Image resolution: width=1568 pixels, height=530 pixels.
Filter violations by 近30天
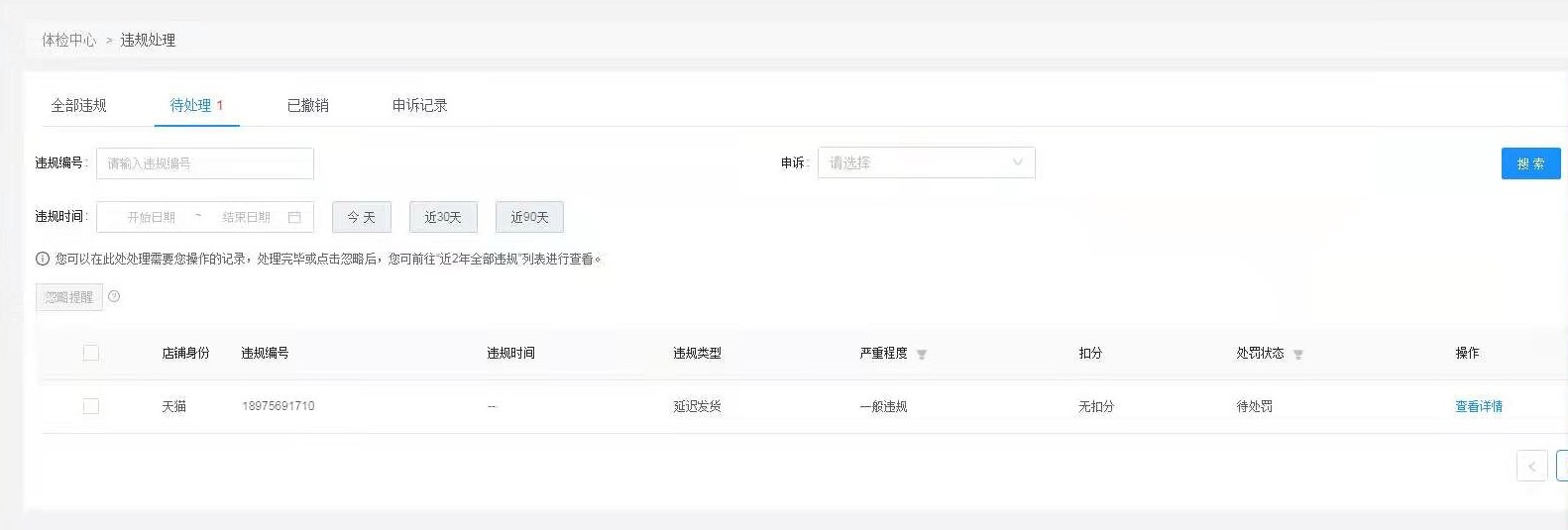tap(443, 217)
